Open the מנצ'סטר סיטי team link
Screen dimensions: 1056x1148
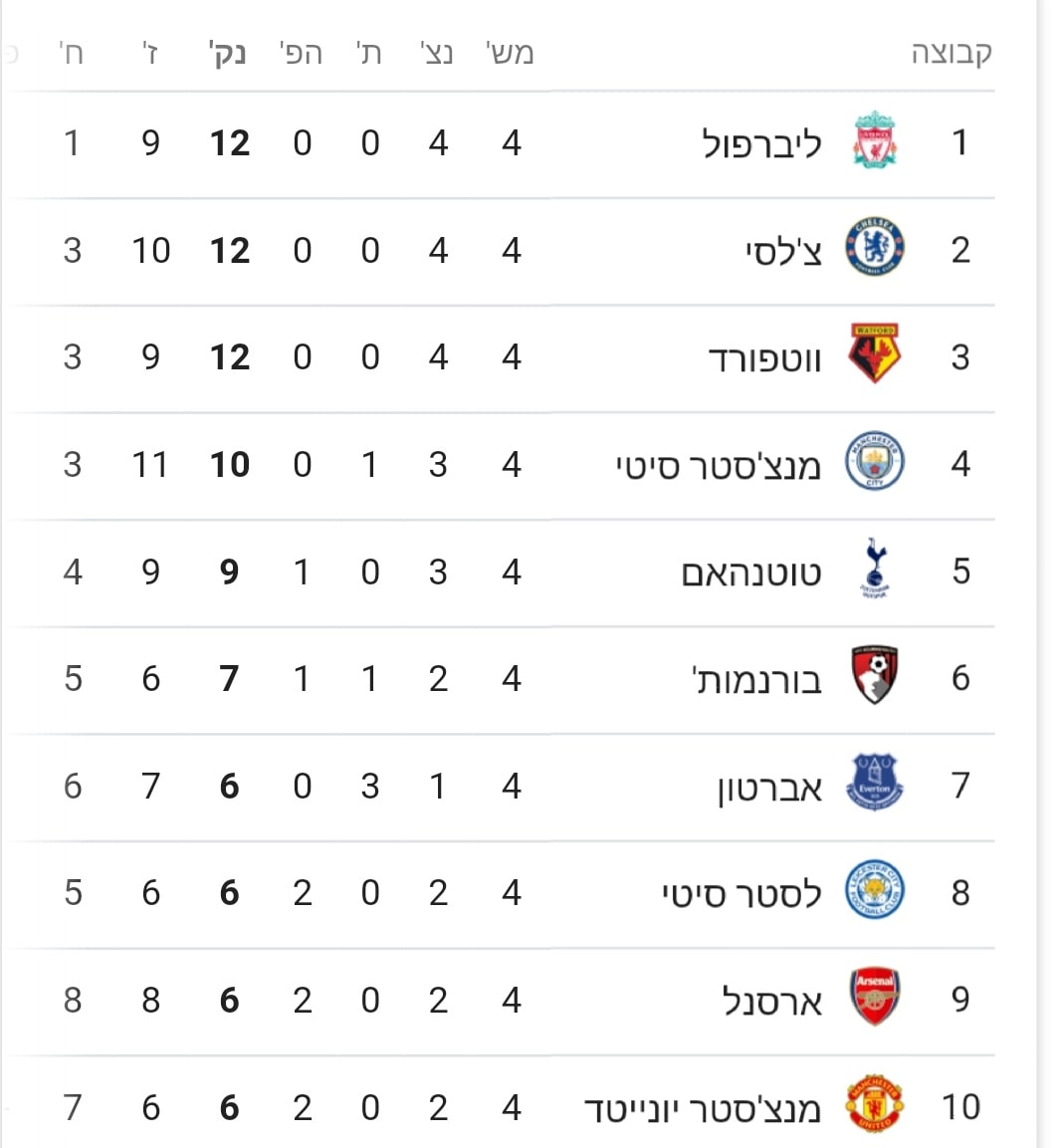[x=719, y=466]
